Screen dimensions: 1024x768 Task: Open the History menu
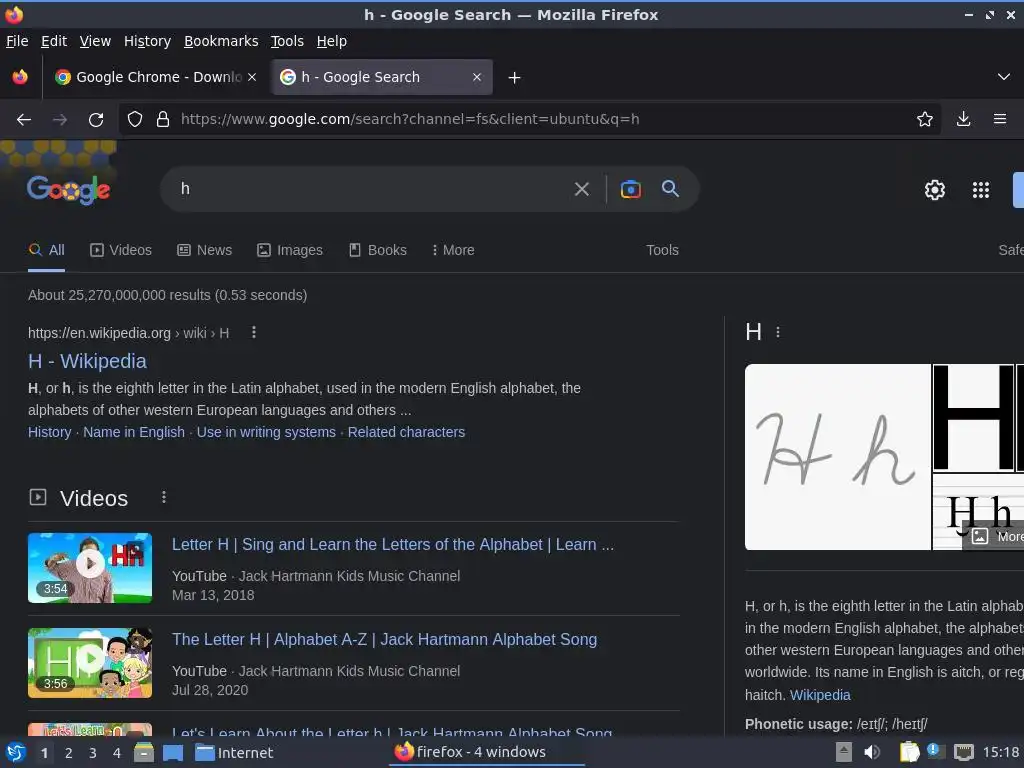point(148,41)
